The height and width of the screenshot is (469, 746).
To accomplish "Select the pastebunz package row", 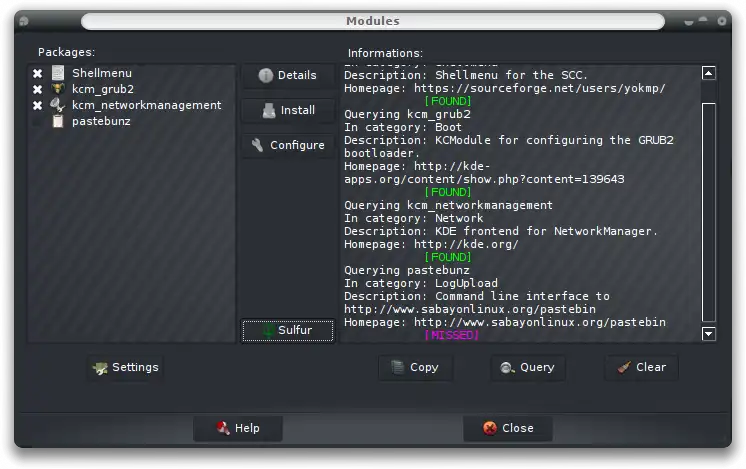I will (x=131, y=121).
